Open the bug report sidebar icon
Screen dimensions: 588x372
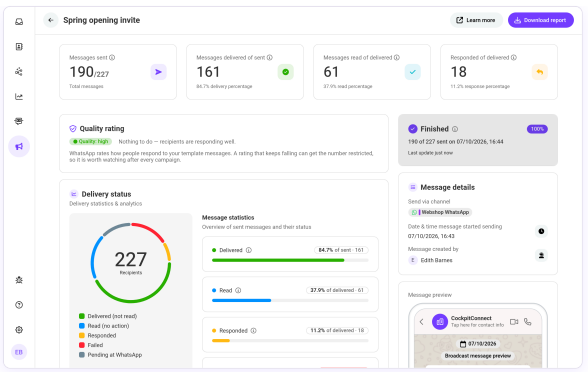click(x=19, y=280)
